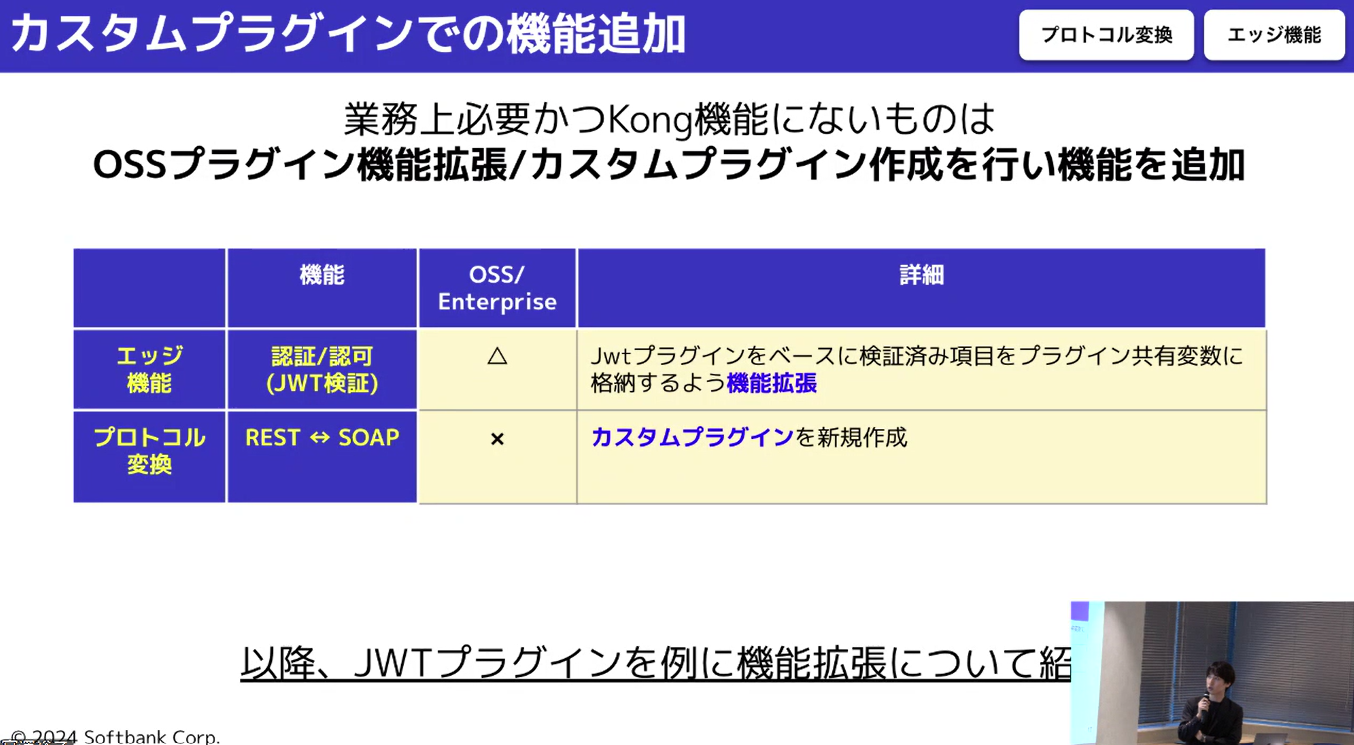Screen dimensions: 1354x745
Task: Click the line 業務上必要かつKong機能にないものは
Action: click(x=669, y=119)
